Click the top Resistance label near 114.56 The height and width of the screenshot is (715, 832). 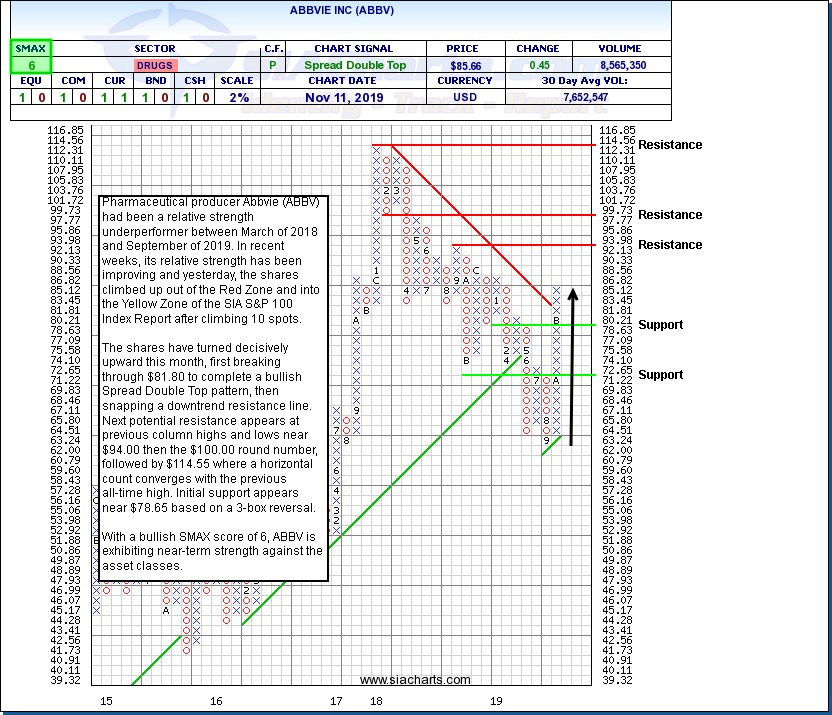(x=670, y=145)
